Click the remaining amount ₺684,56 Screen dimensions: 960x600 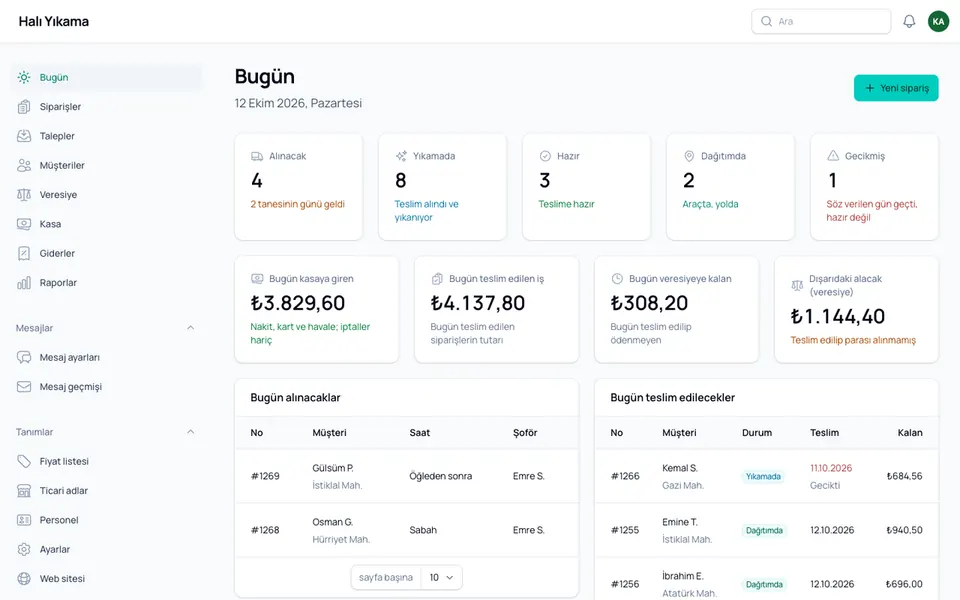904,476
